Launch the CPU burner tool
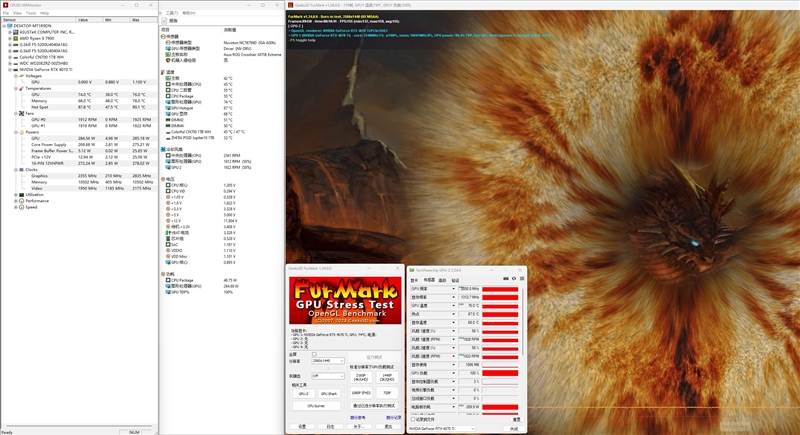Image resolution: width=800 pixels, height=435 pixels. click(315, 406)
